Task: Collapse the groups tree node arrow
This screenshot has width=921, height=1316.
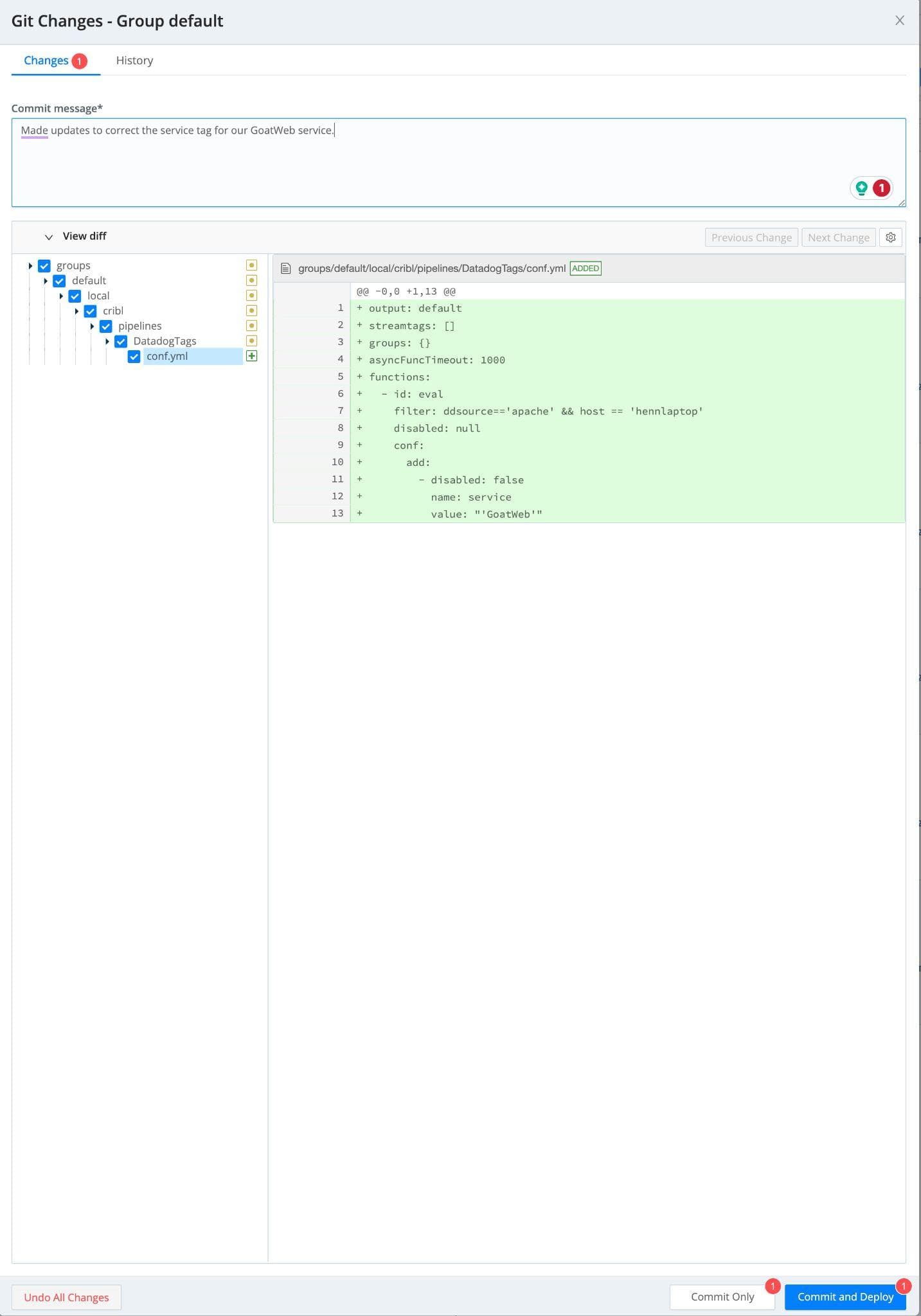Action: [x=30, y=266]
